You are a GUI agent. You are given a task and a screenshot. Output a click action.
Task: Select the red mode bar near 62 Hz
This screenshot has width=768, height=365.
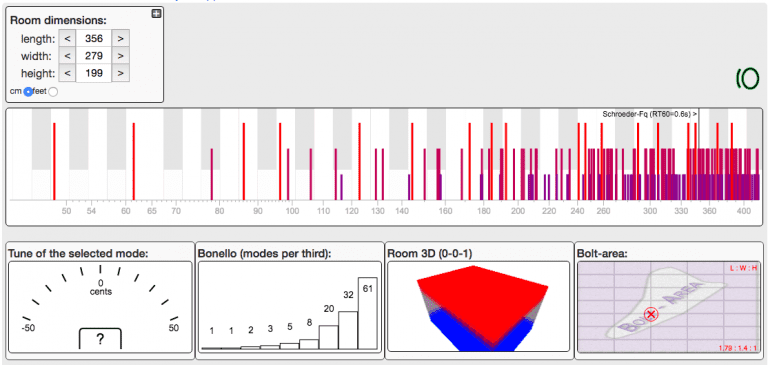pyautogui.click(x=133, y=161)
